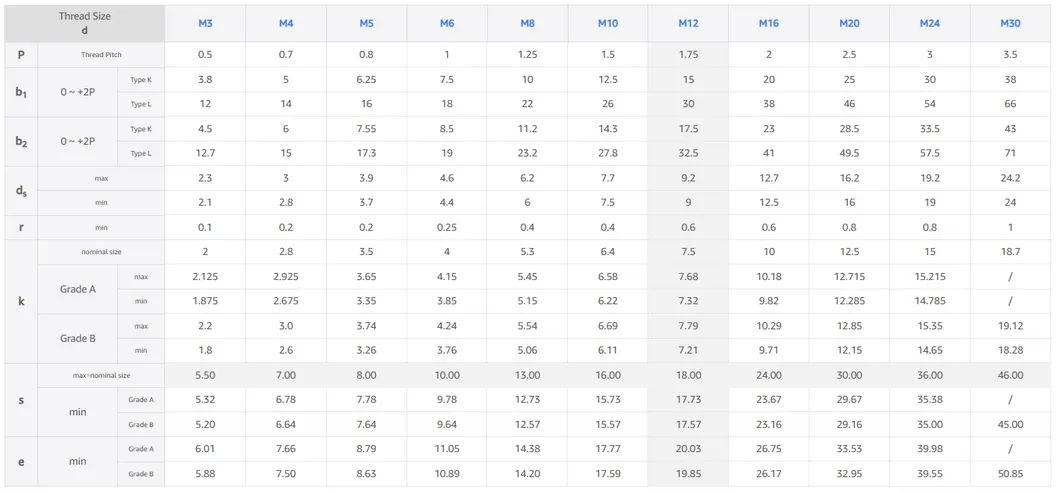Click the M5 column header
The width and height of the screenshot is (1058, 492).
[366, 23]
